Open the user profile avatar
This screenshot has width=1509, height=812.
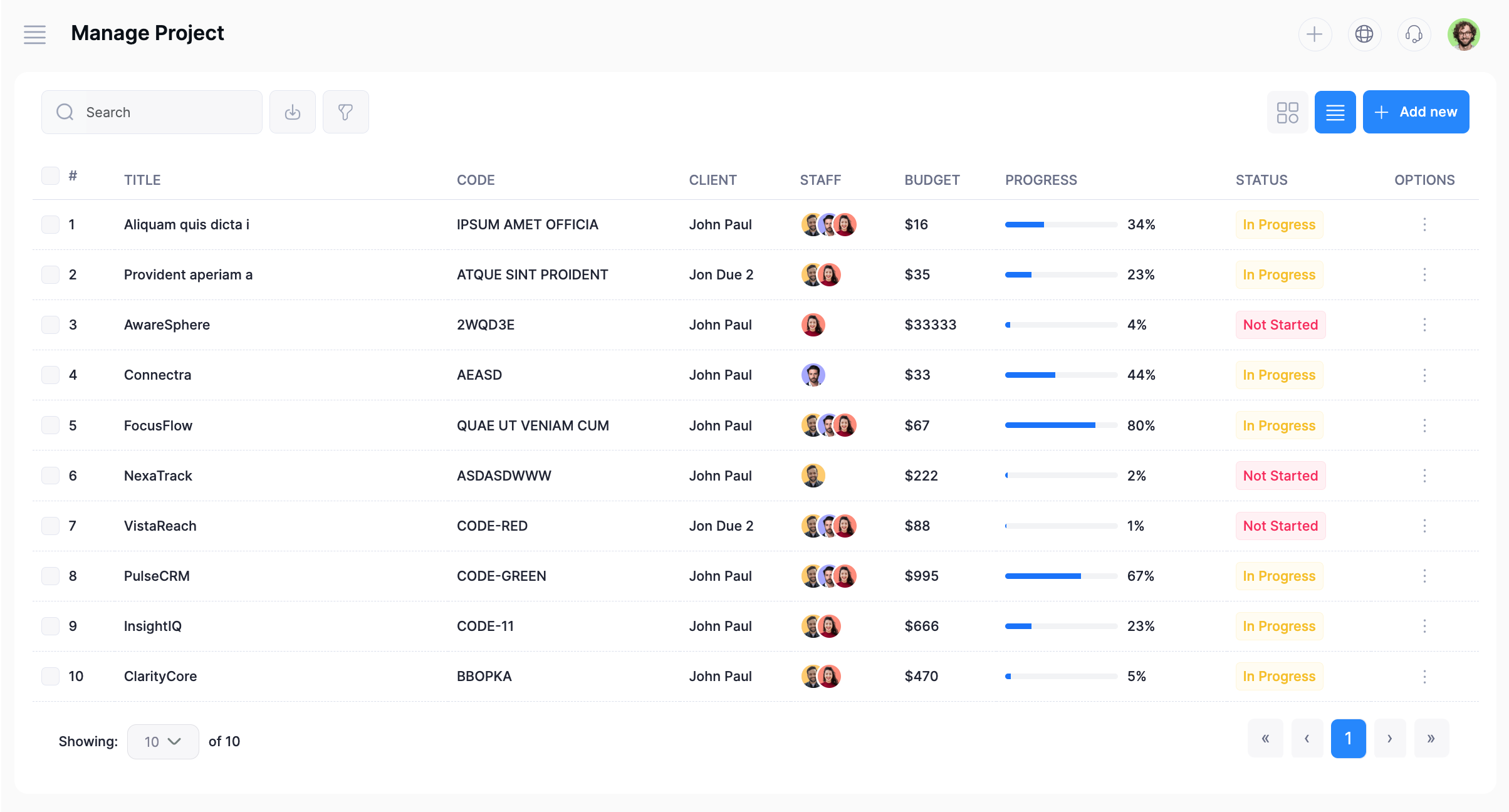point(1463,34)
